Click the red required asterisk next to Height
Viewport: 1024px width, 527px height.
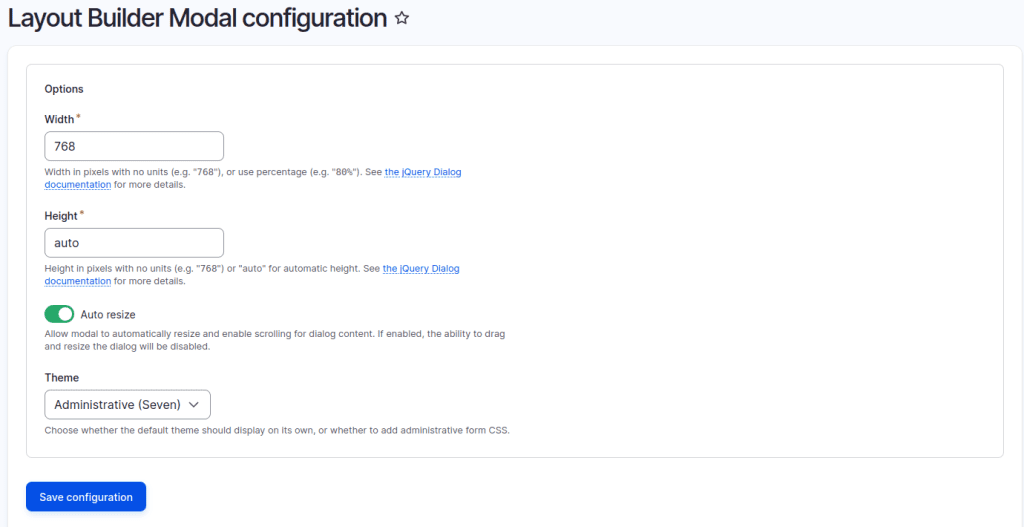point(82,214)
